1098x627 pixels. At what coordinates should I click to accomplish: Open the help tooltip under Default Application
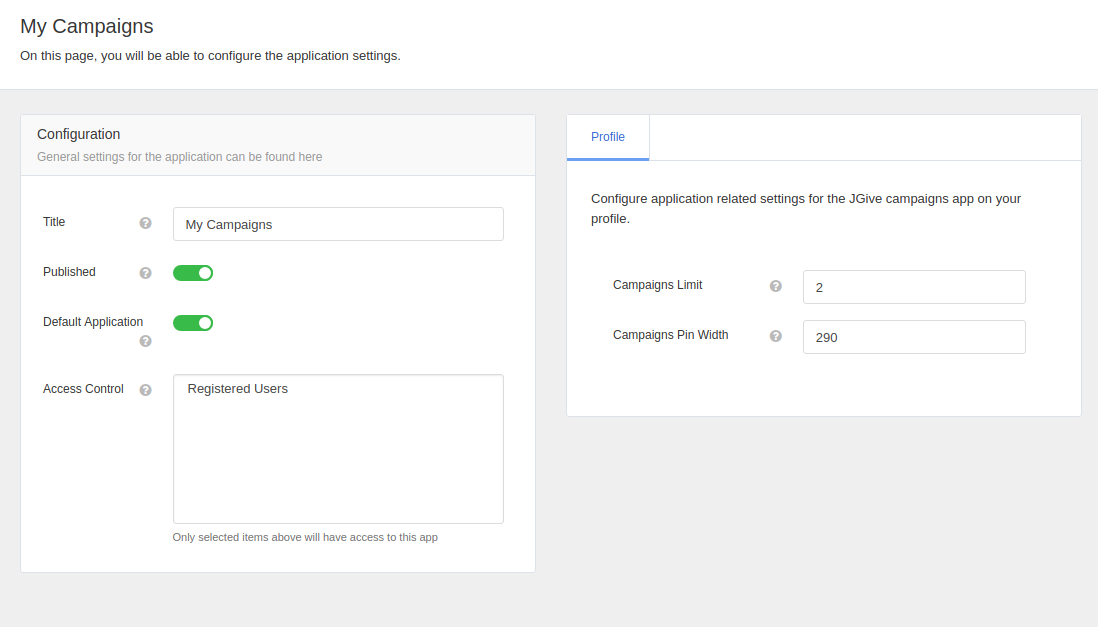(x=145, y=341)
